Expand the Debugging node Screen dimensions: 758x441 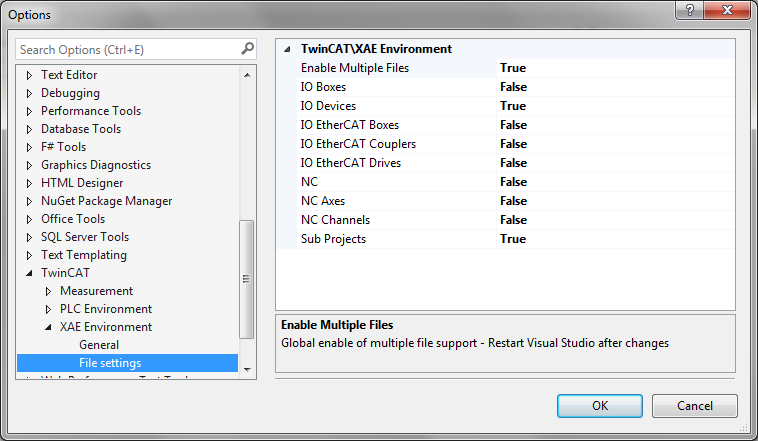tap(29, 93)
